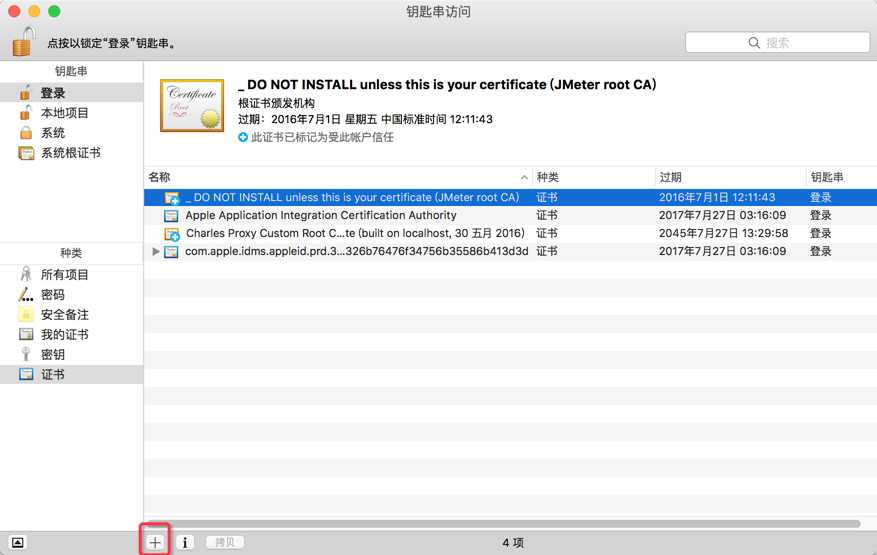This screenshot has width=877, height=555.
Task: Select com.apple.idms.appleid.prd certificate row
Action: (x=510, y=251)
